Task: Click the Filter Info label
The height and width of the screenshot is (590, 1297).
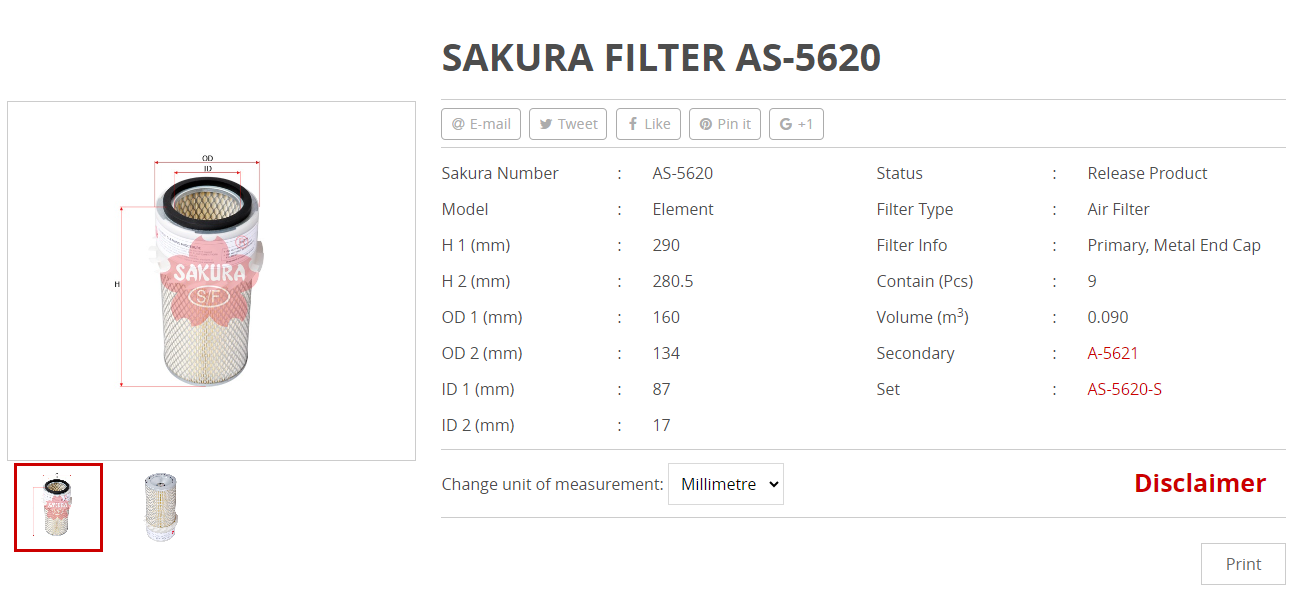Action: point(912,245)
